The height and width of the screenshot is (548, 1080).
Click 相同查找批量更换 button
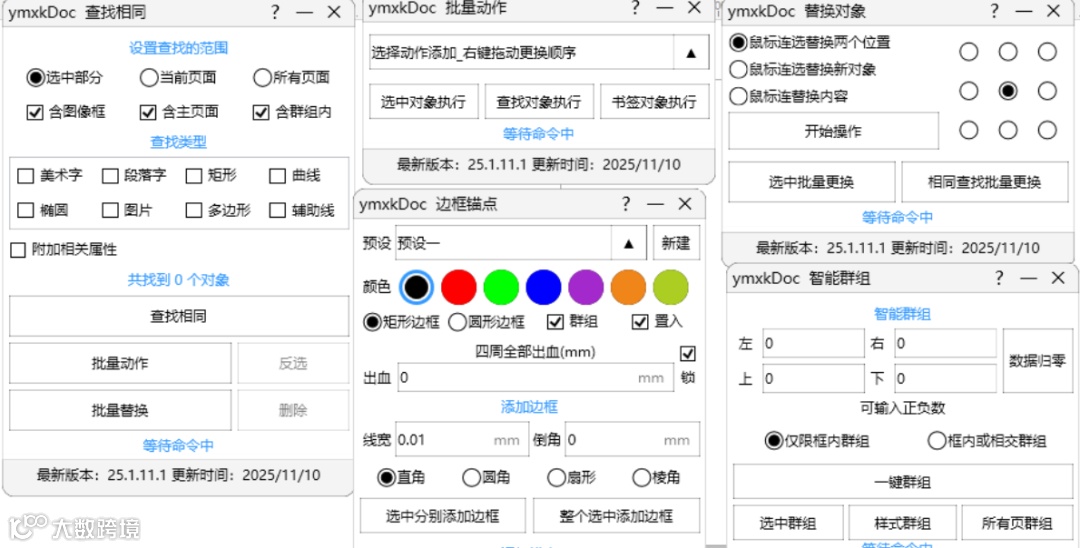click(984, 182)
